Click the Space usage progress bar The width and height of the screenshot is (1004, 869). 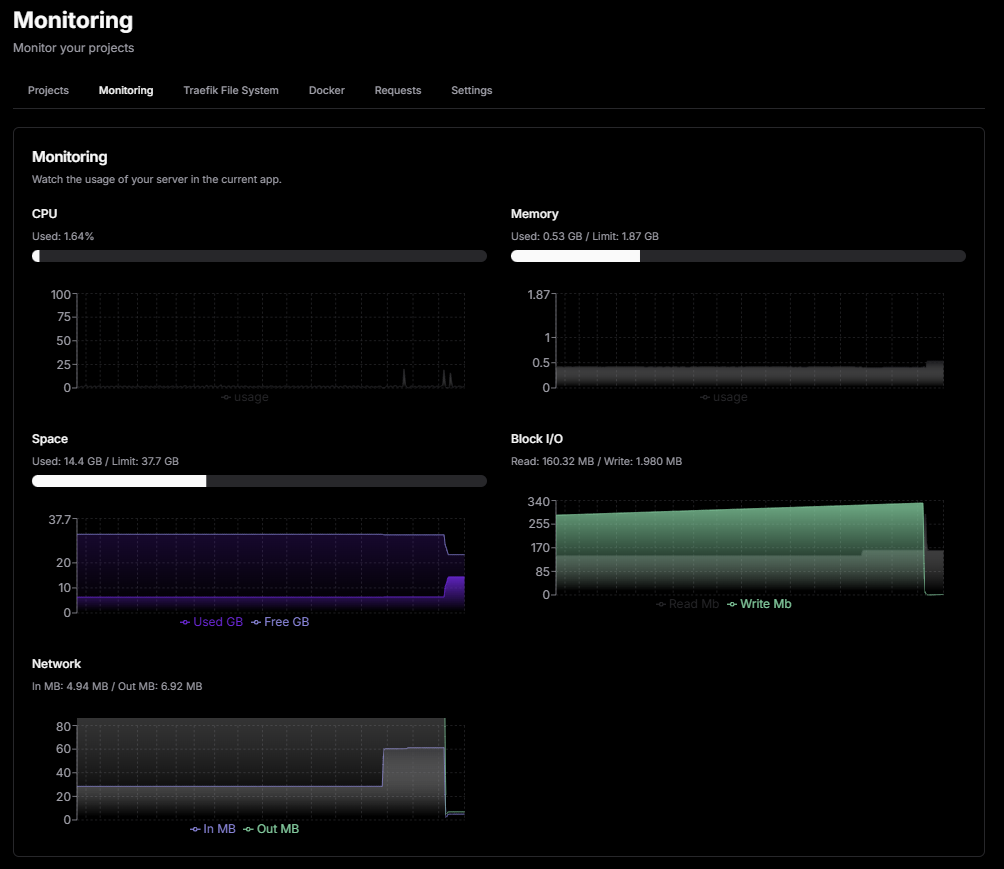[x=259, y=481]
